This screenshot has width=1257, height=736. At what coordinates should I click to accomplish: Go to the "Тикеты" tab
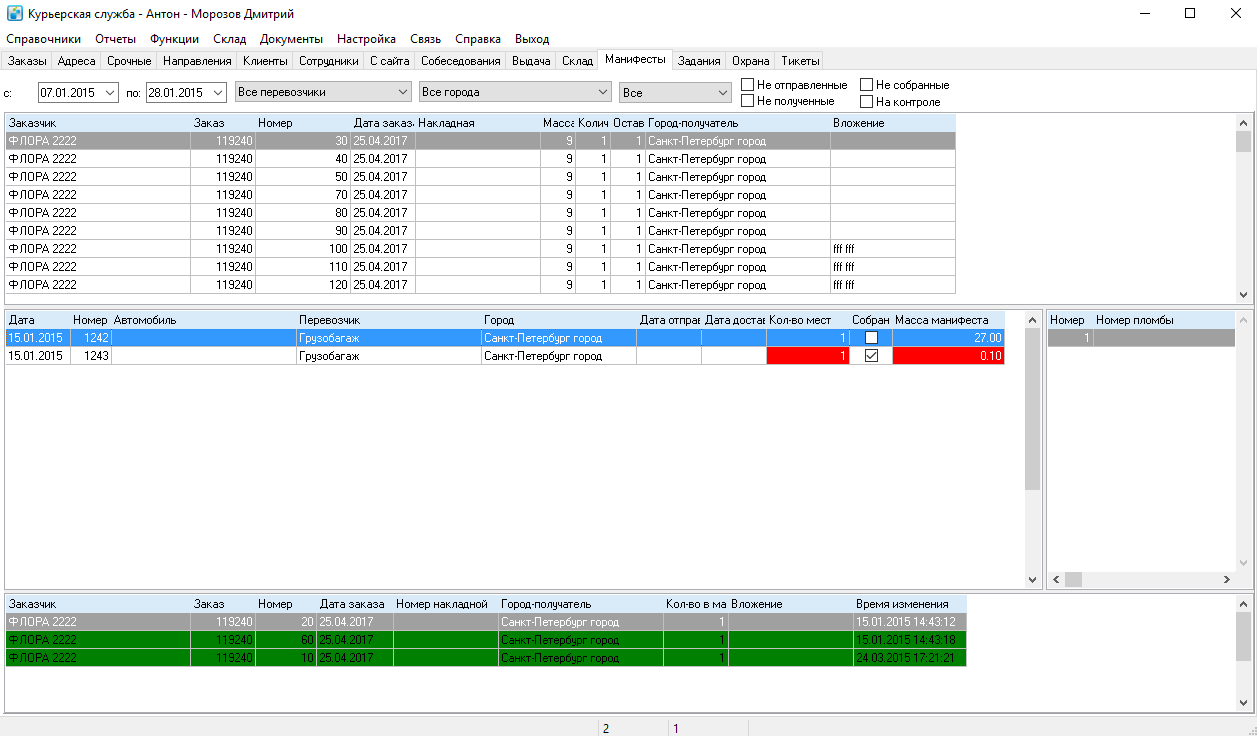click(800, 61)
